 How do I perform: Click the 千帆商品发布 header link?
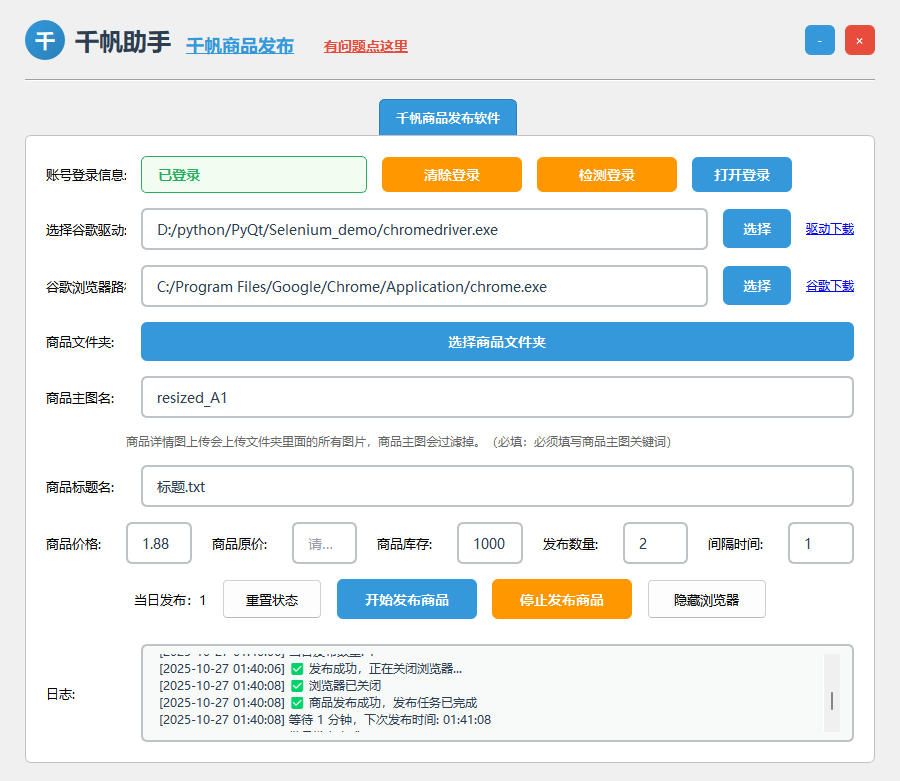(x=239, y=46)
